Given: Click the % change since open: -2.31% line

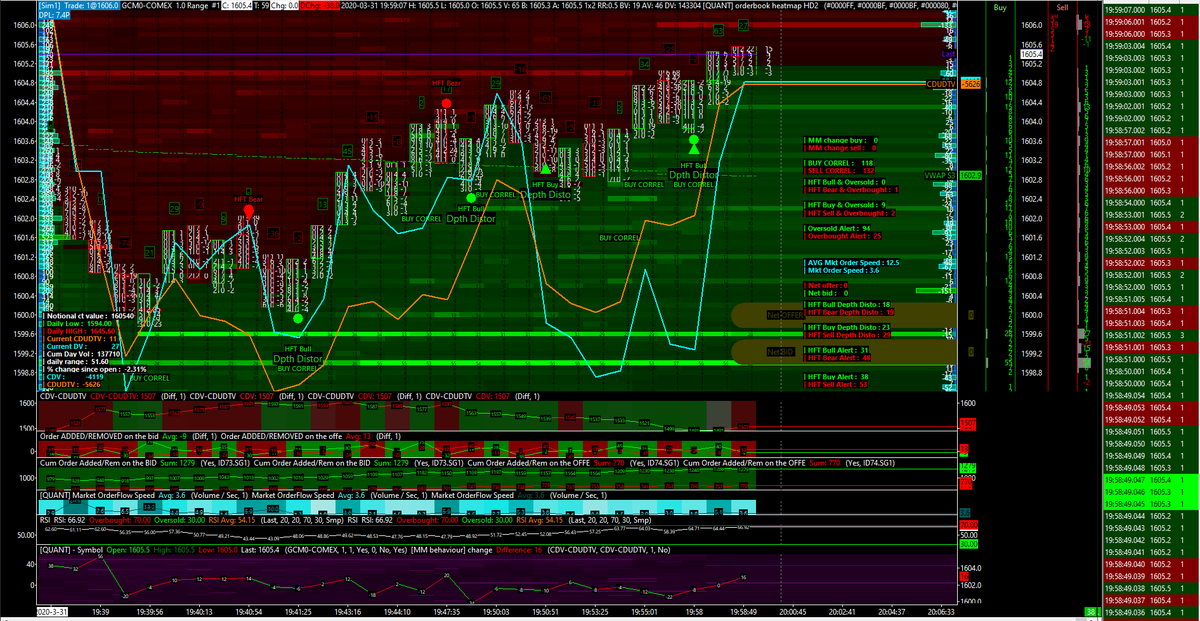Looking at the screenshot, I should pyautogui.click(x=92, y=371).
